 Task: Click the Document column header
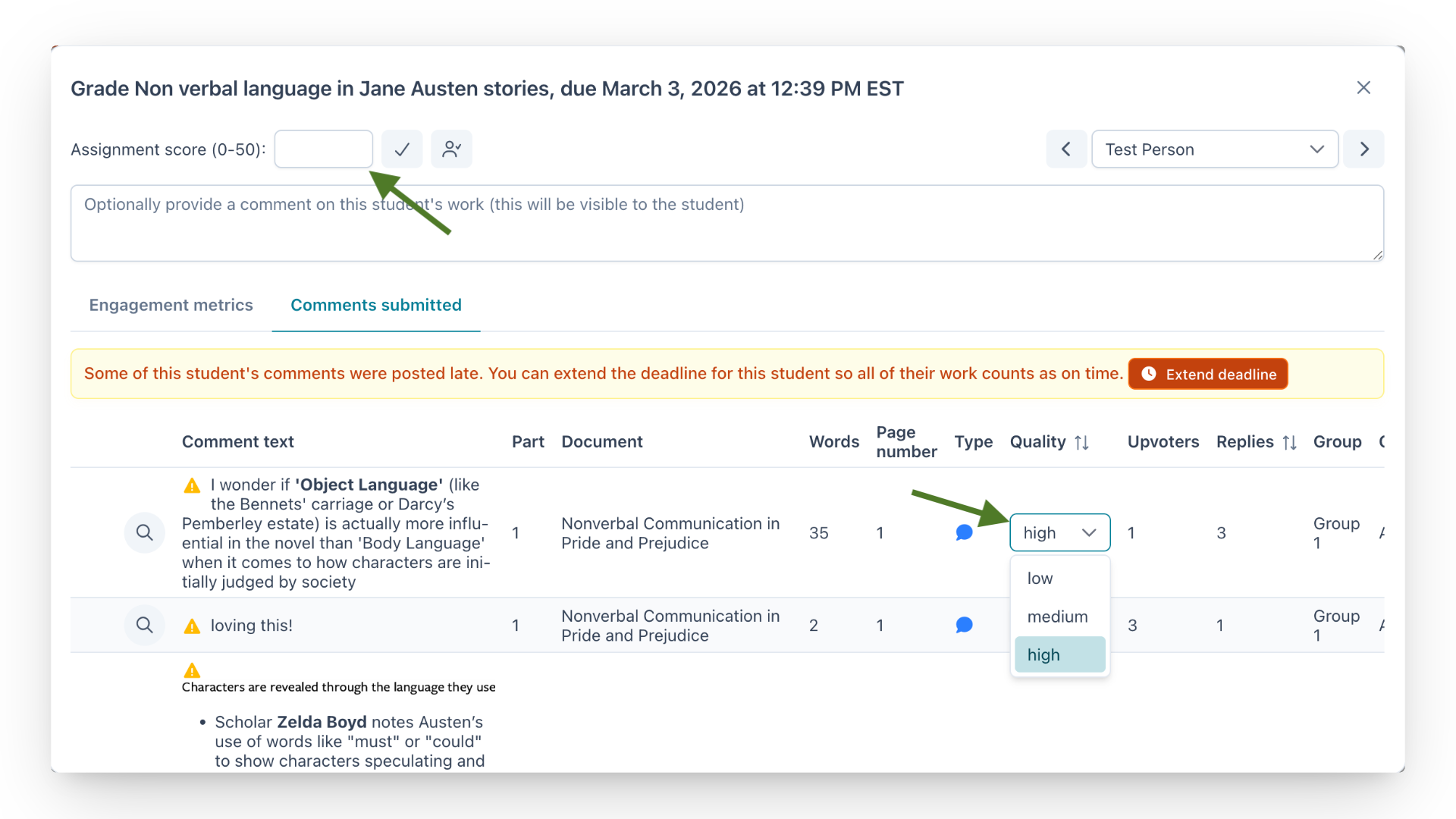click(602, 442)
